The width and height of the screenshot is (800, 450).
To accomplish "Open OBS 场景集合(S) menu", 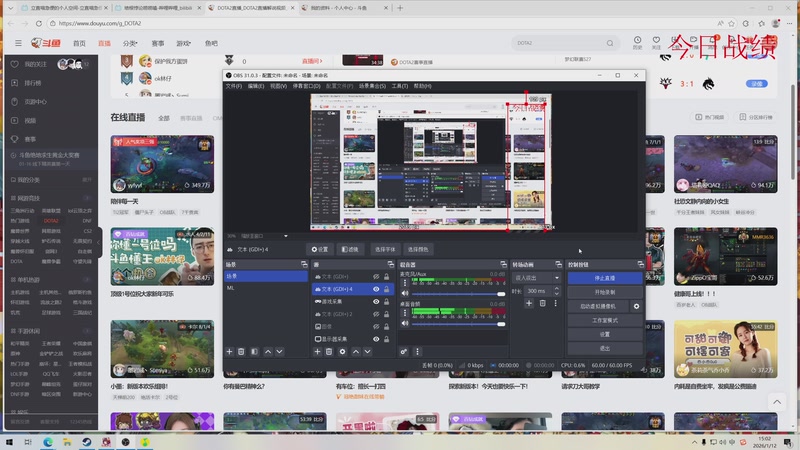I will coord(372,86).
